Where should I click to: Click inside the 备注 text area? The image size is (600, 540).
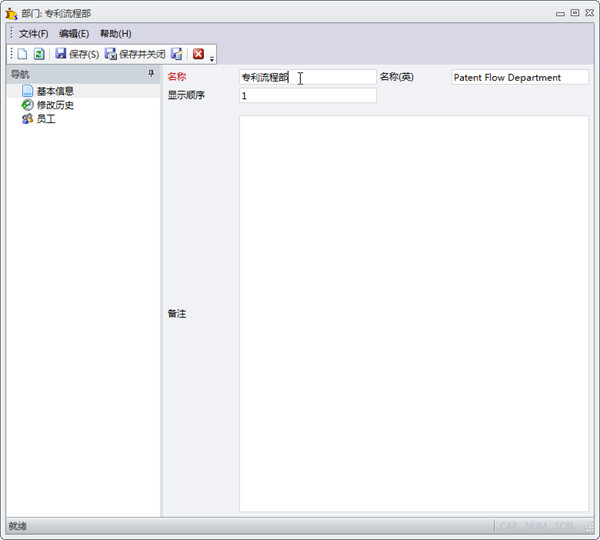coord(414,313)
